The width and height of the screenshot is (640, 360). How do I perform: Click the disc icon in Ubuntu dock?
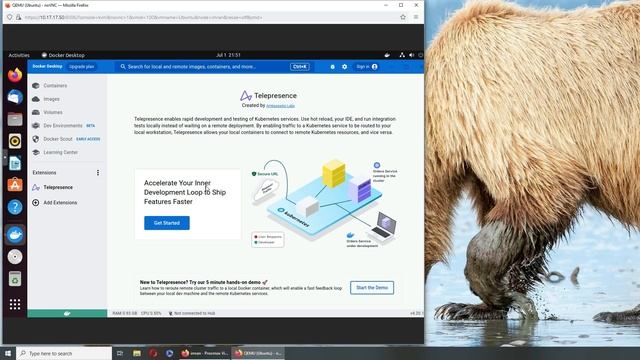(x=15, y=257)
